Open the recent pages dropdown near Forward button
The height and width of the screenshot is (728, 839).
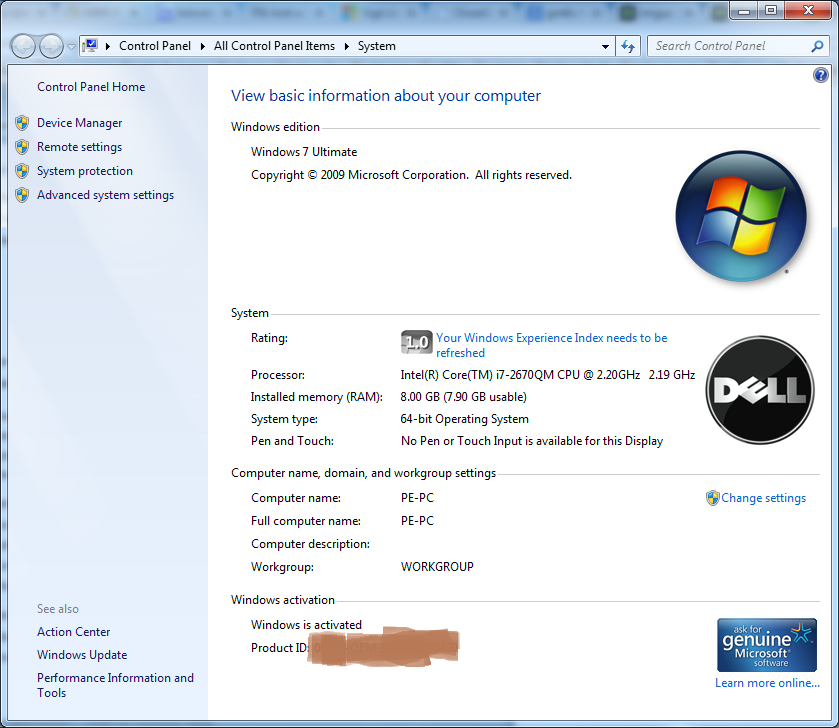71,47
